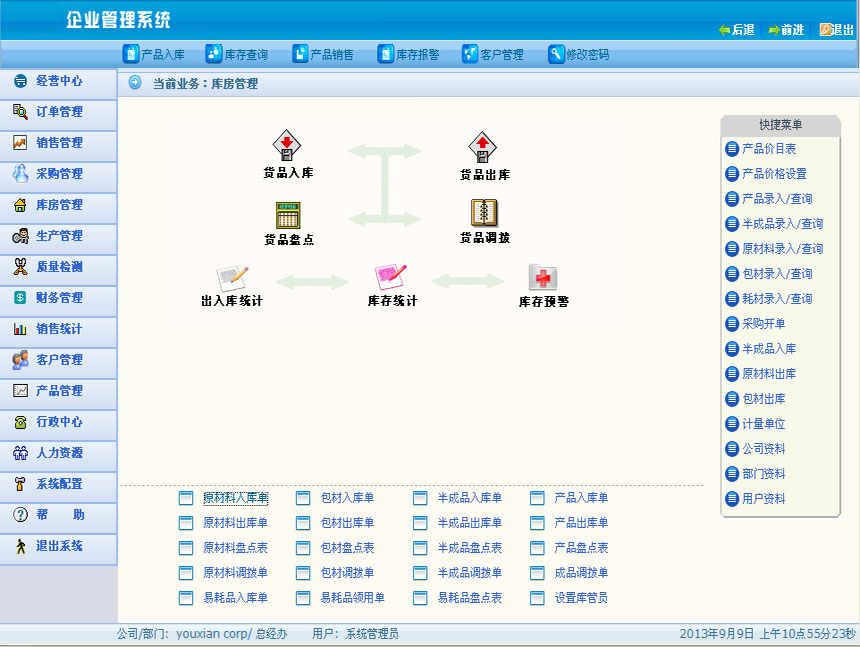
Task: Select 库房管理 in the left sidebar
Action: click(x=58, y=205)
